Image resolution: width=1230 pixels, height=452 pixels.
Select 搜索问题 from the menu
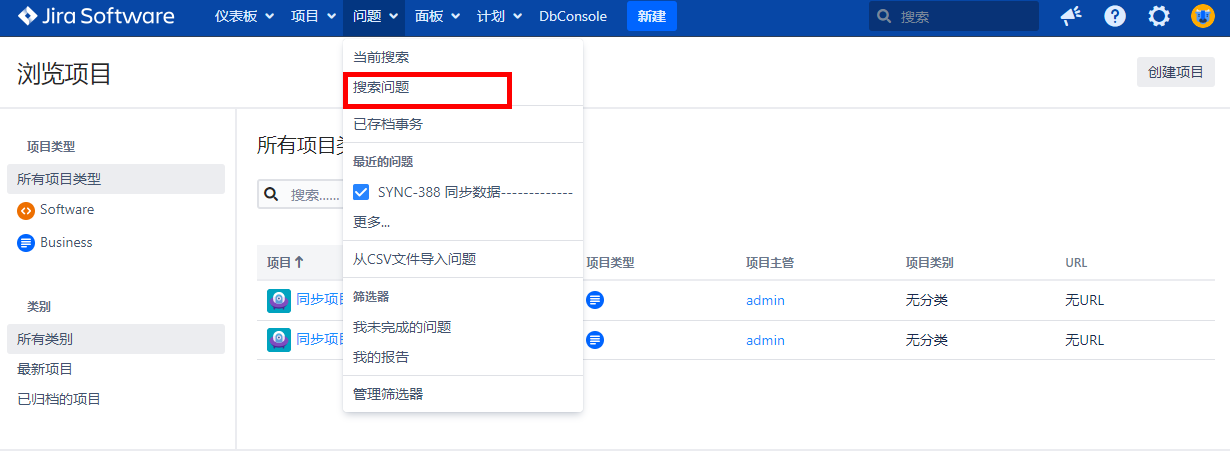pos(381,87)
